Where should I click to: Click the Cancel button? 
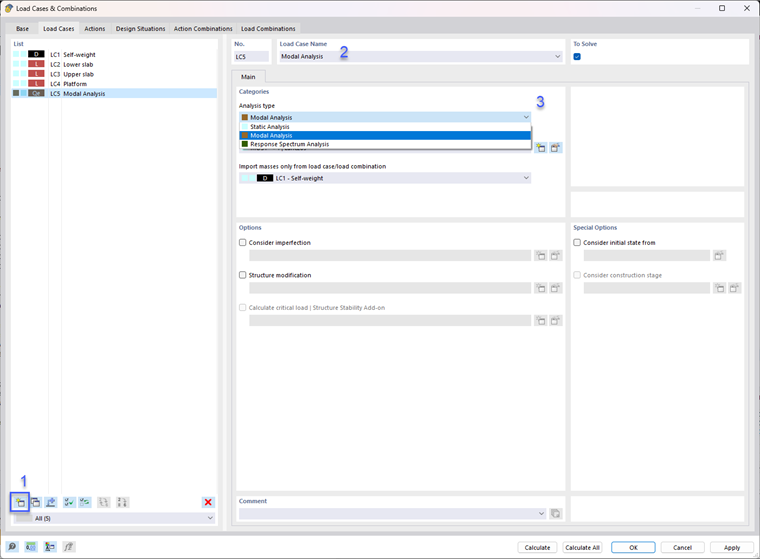[x=682, y=547]
